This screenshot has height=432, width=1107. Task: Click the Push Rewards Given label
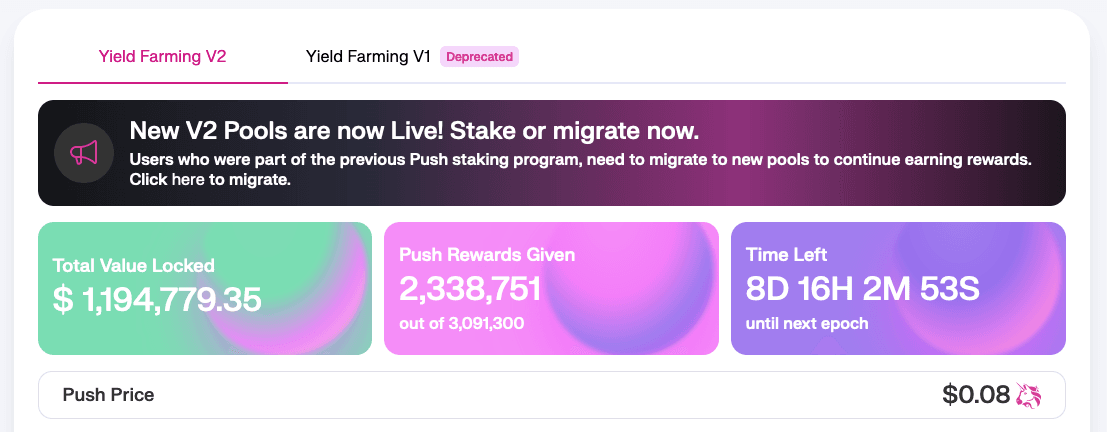tap(487, 255)
